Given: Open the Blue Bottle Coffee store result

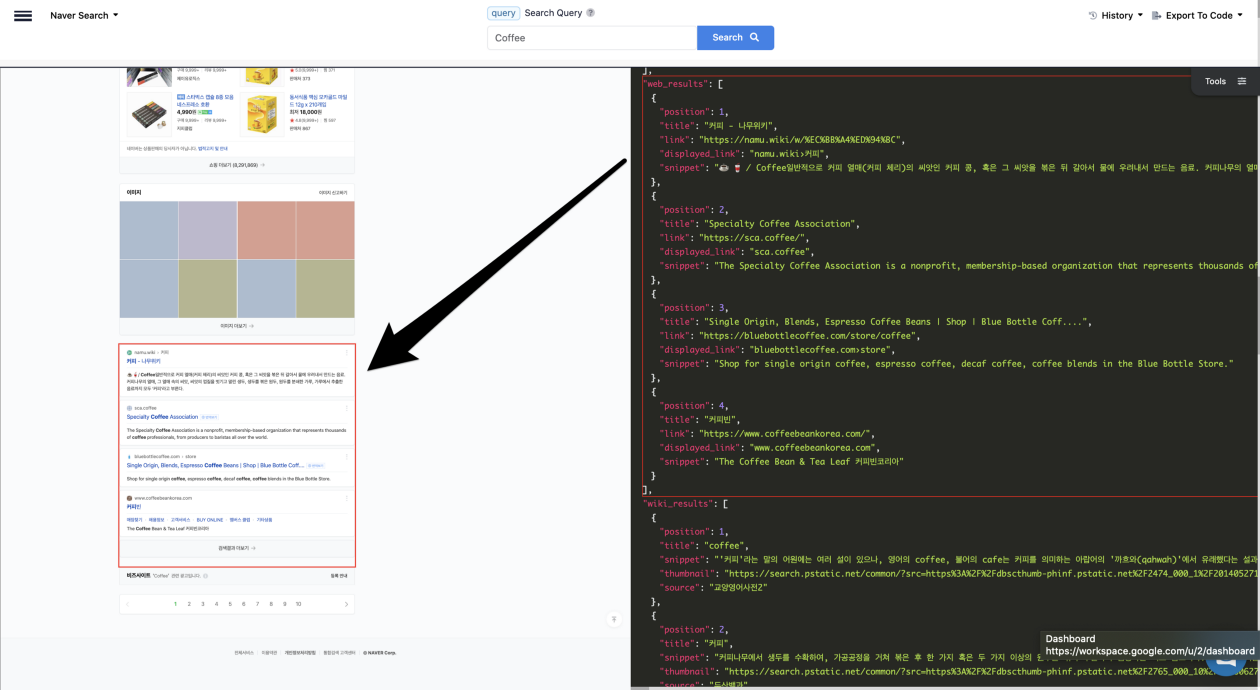Looking at the screenshot, I should coord(215,465).
